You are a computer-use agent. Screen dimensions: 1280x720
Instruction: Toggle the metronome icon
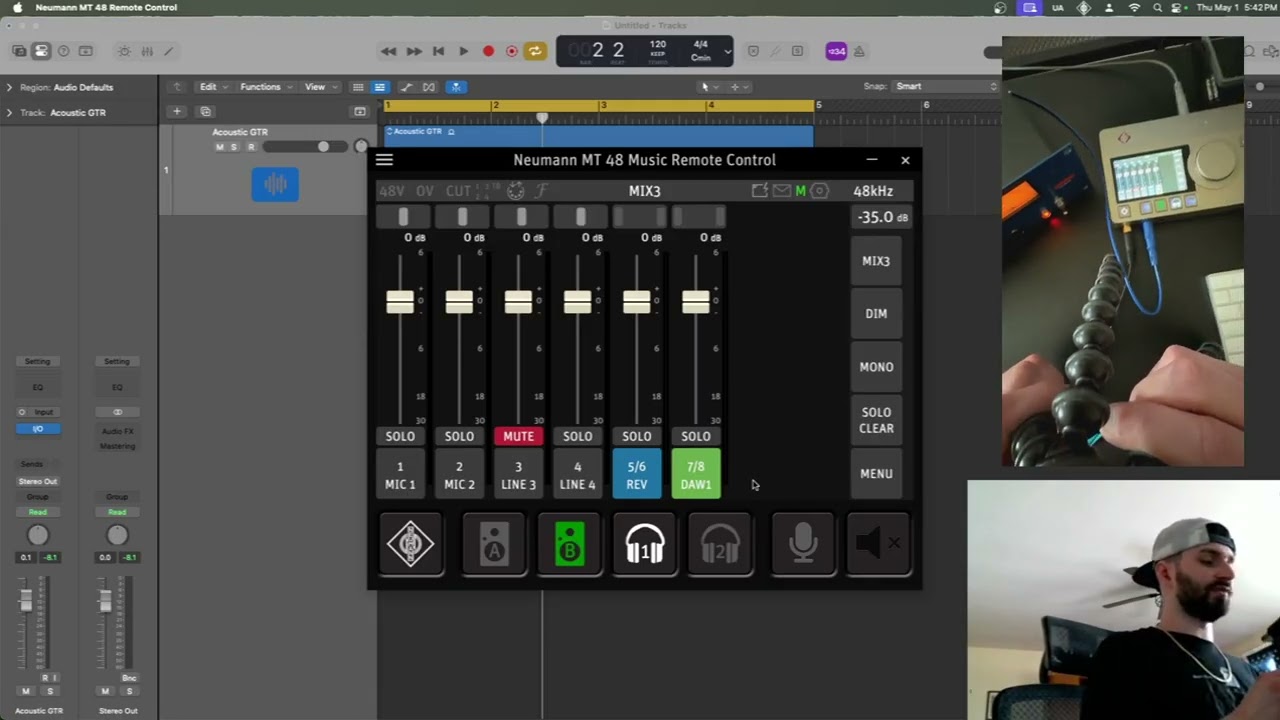pos(859,51)
